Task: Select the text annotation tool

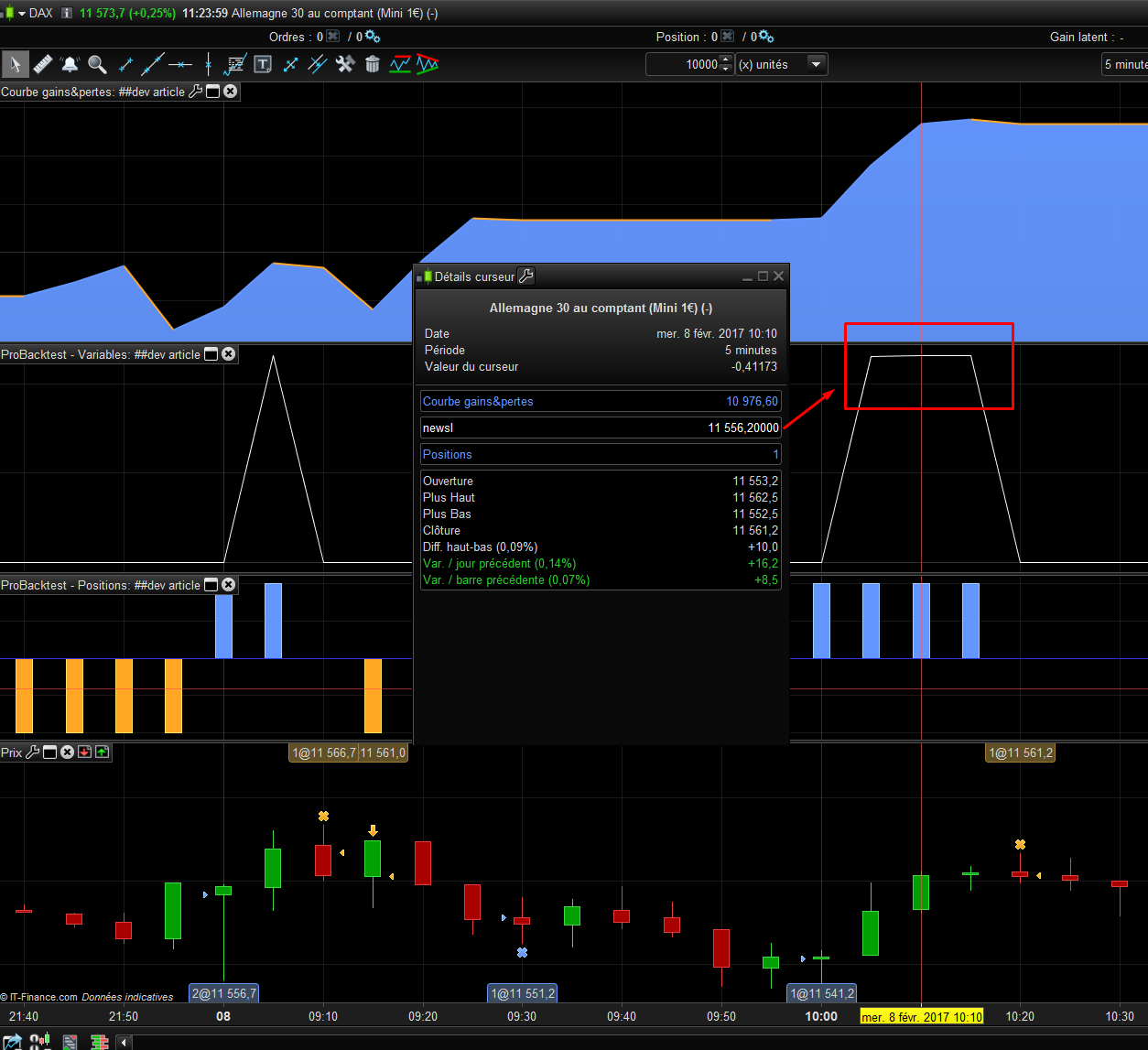Action: (263, 64)
